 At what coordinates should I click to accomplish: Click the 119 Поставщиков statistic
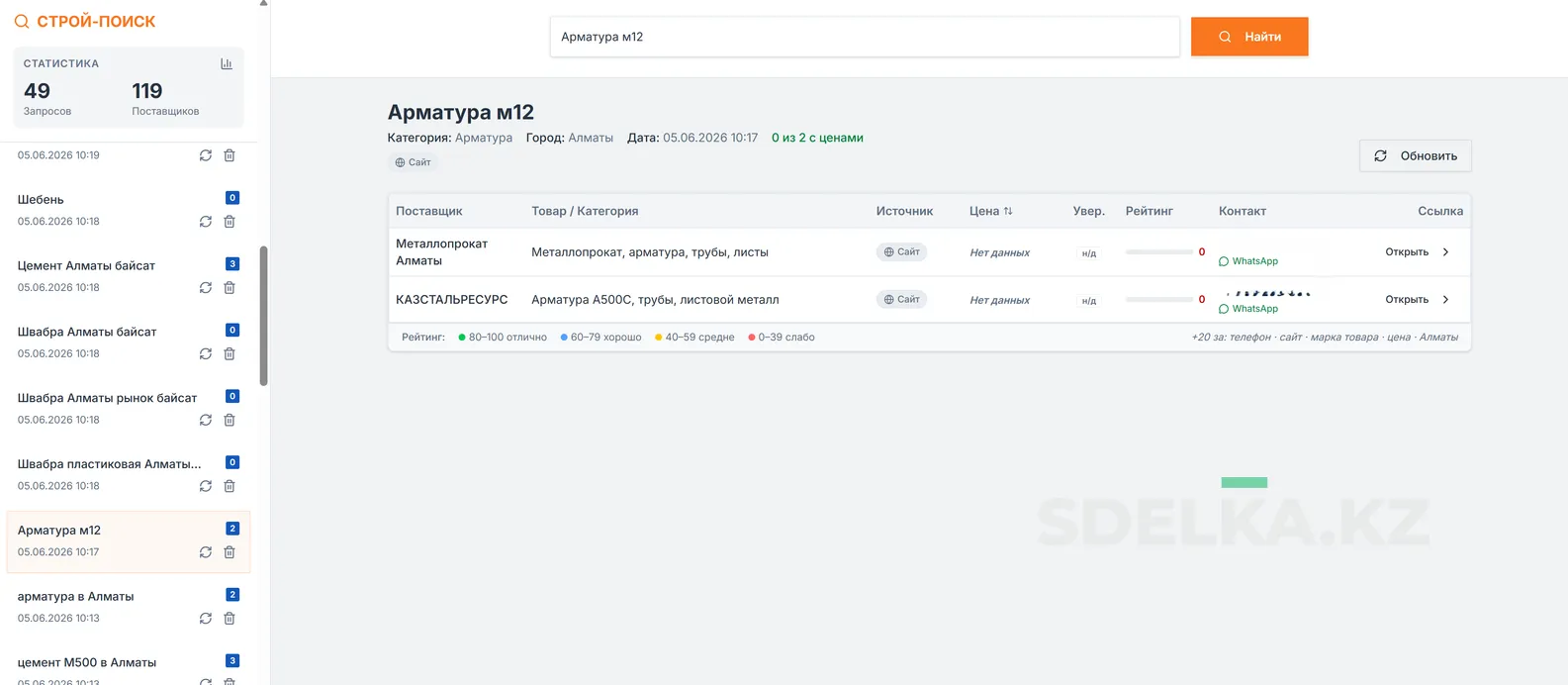[165, 99]
